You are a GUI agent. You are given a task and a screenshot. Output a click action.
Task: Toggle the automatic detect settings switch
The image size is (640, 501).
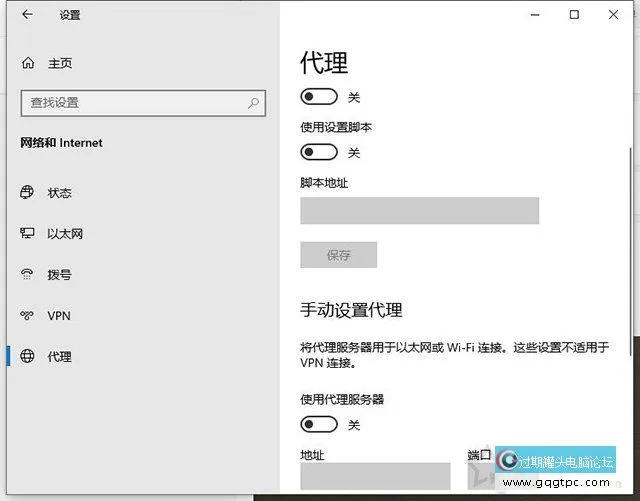pos(319,97)
